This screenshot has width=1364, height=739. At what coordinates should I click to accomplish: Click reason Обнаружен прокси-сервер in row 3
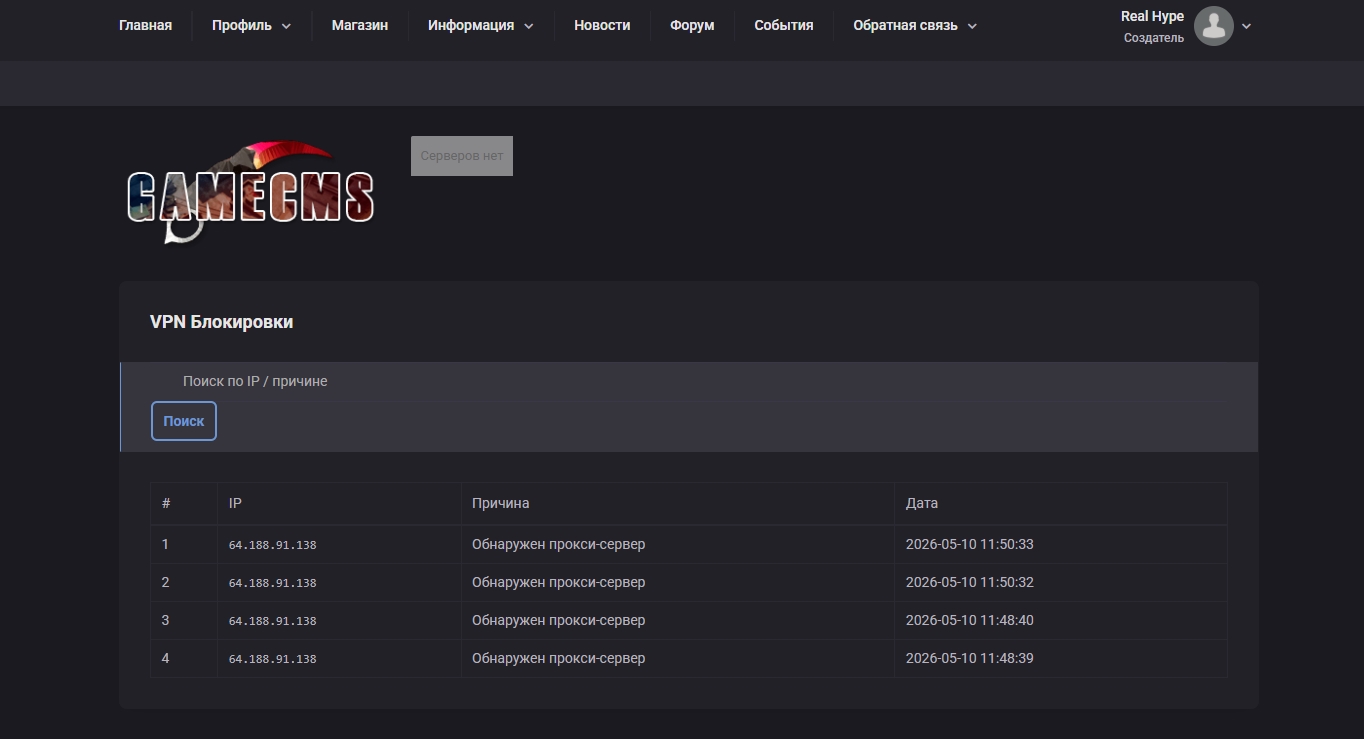(x=559, y=620)
